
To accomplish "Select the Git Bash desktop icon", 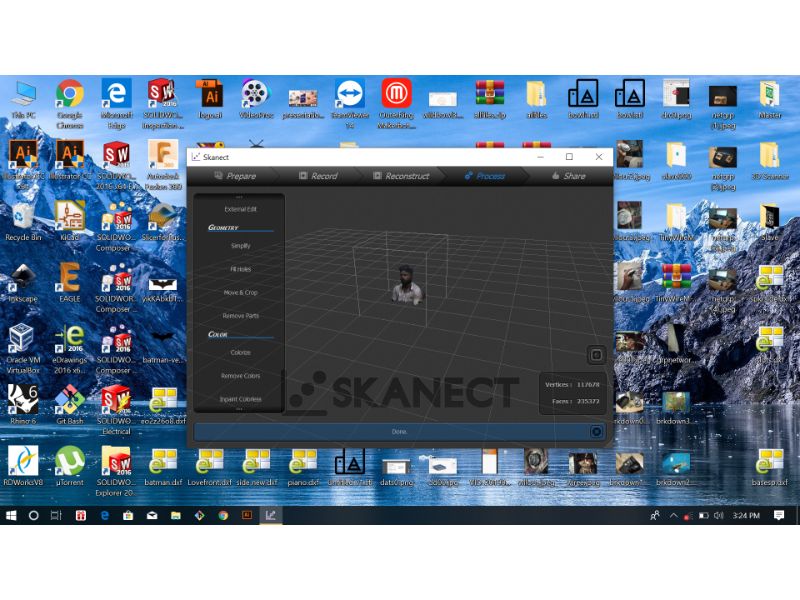I will [70, 405].
